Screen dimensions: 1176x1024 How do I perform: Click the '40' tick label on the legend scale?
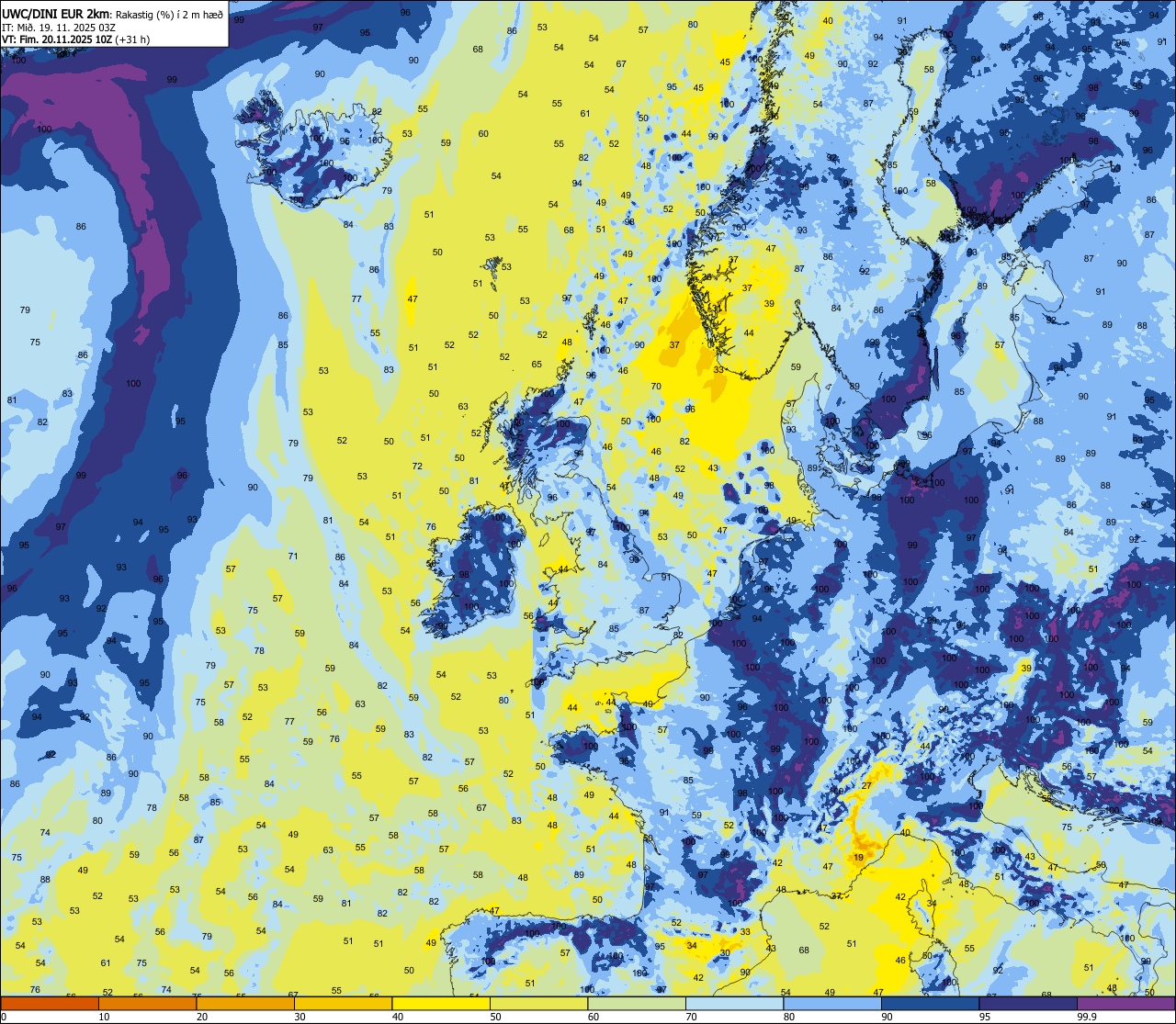(397, 1017)
